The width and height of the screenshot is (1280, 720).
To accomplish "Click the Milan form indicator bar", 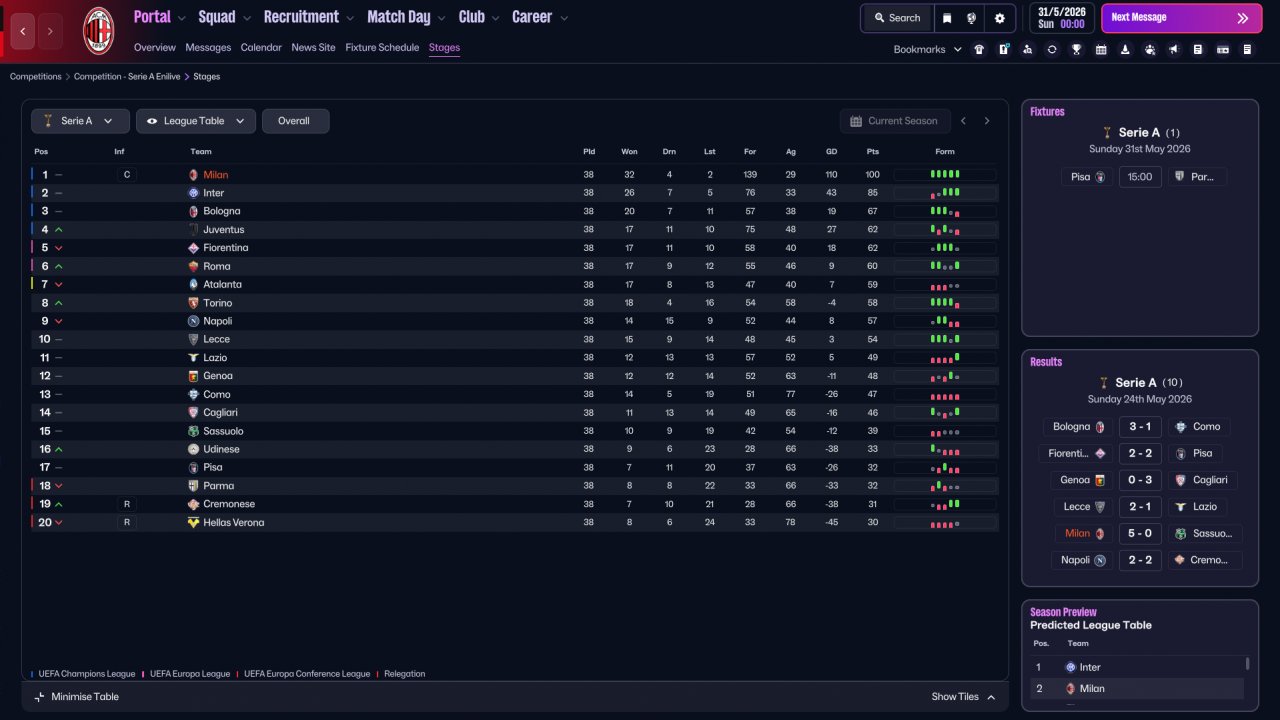I will 945,175.
